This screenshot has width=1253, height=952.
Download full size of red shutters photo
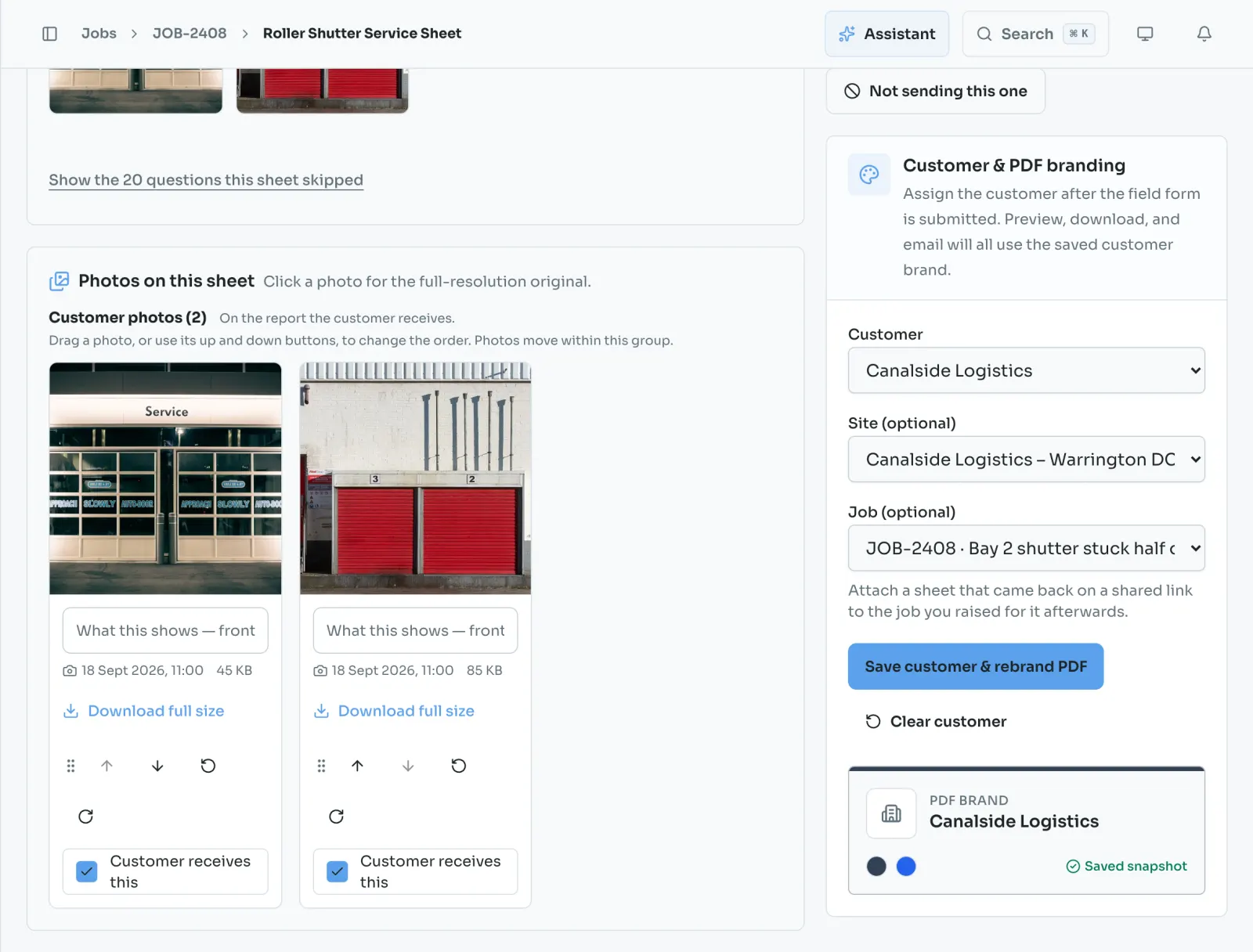pos(394,711)
